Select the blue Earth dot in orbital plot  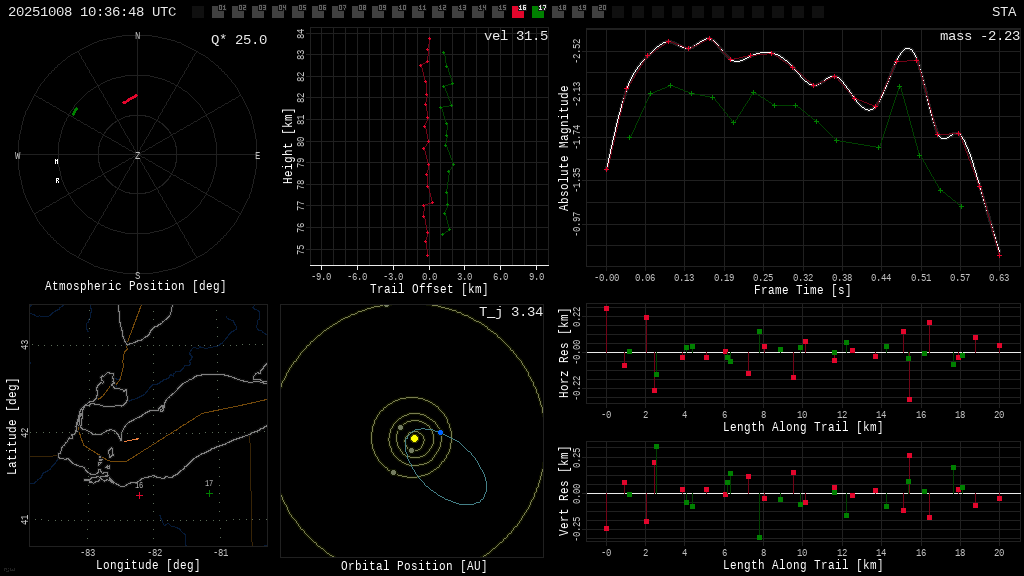click(440, 432)
